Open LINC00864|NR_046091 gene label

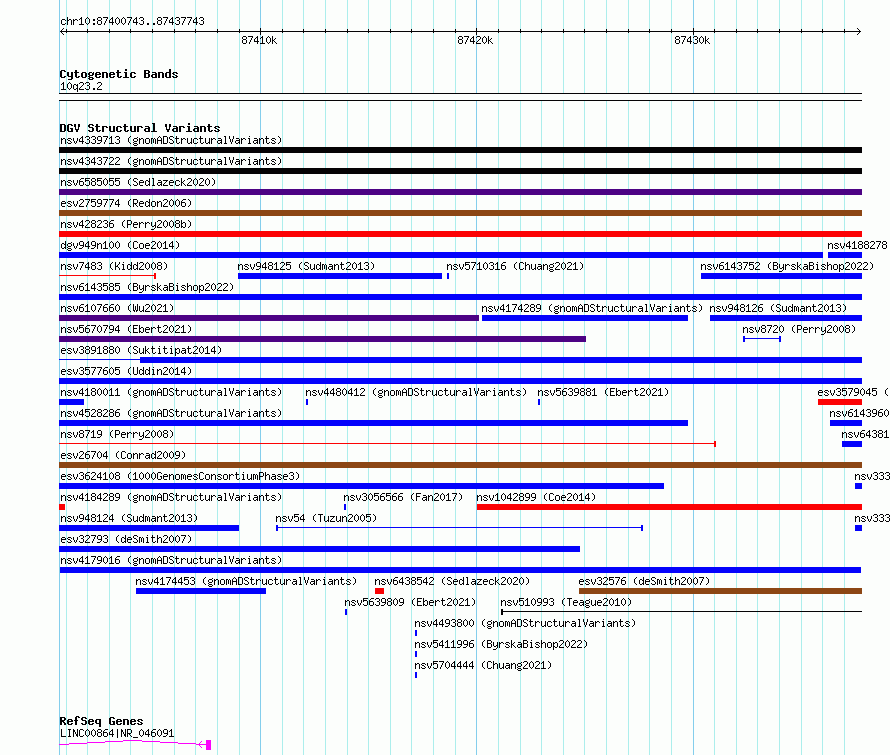[117, 733]
